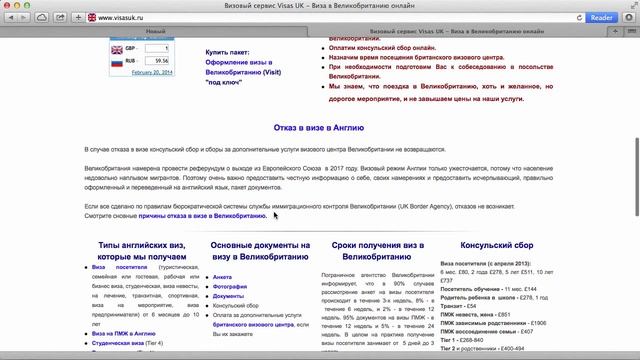
Task: Open the Анкета link
Action: tap(222, 277)
